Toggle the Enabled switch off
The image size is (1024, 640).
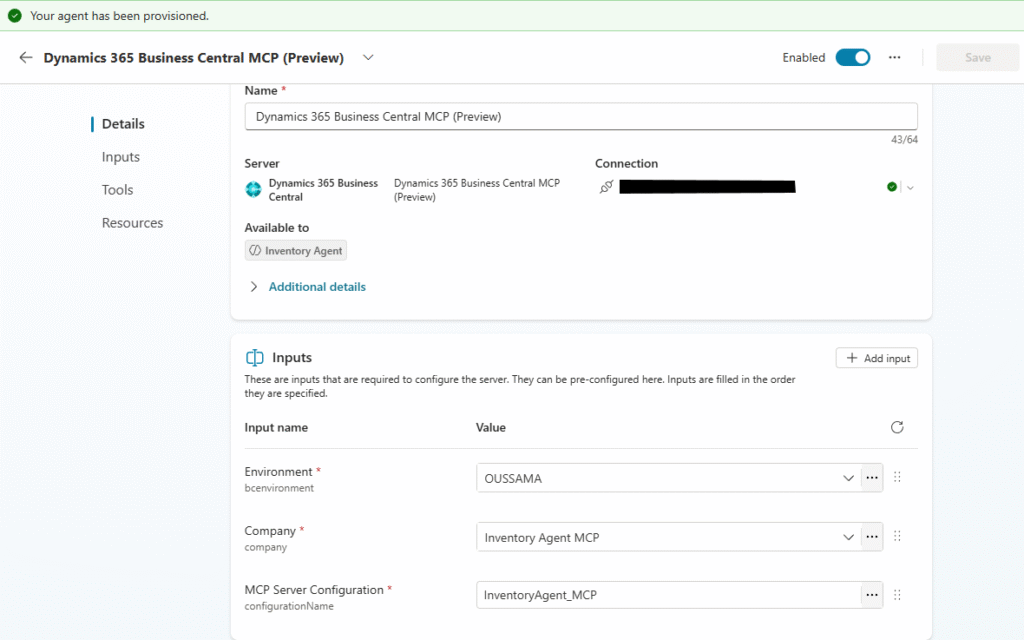(x=853, y=58)
